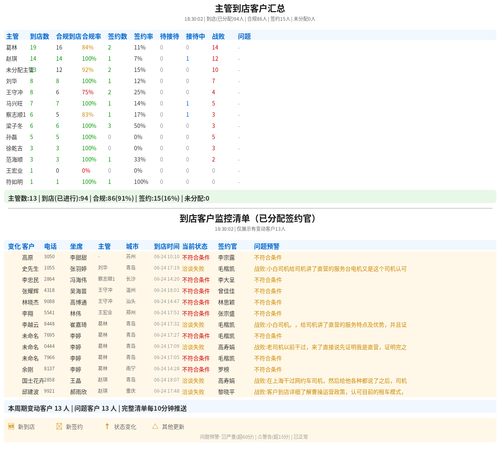Viewport: 500px width, 459px height.
Task: Select the 合规到店 column header
Action: point(69,36)
